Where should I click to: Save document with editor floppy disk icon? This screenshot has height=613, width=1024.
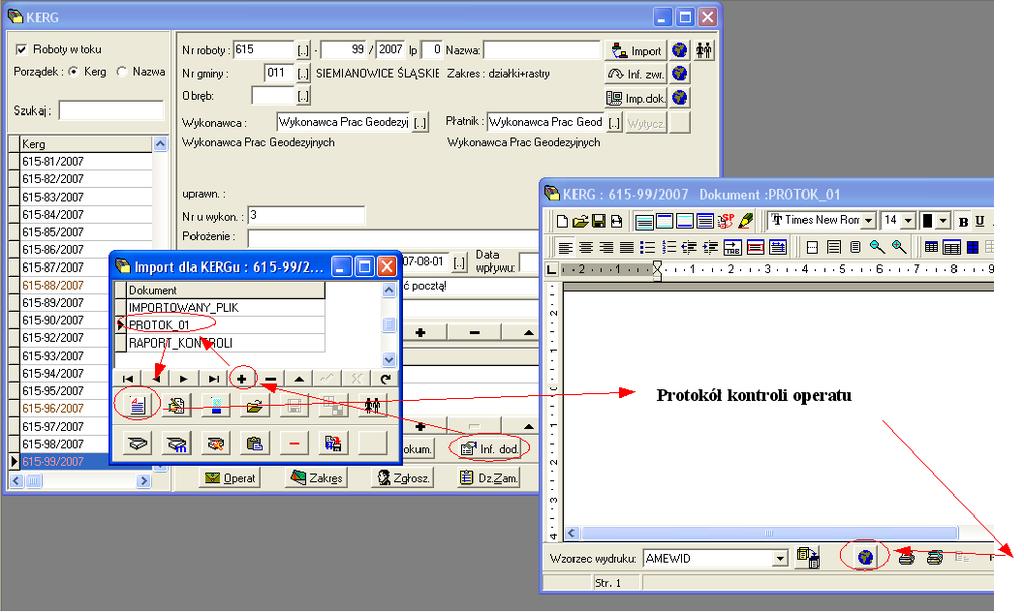pos(598,222)
